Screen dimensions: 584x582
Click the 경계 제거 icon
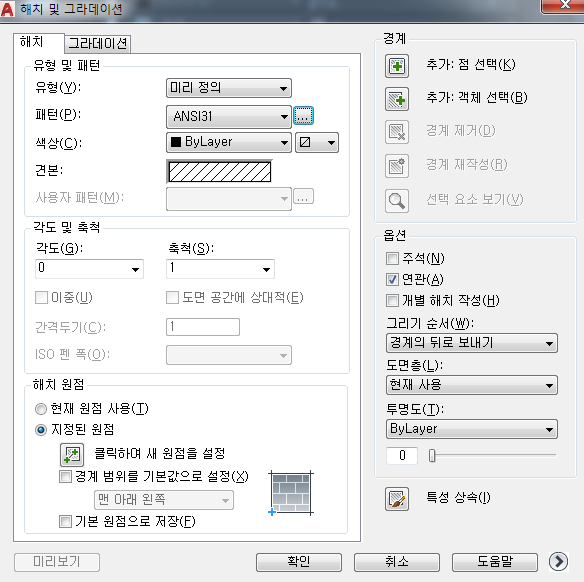click(397, 132)
